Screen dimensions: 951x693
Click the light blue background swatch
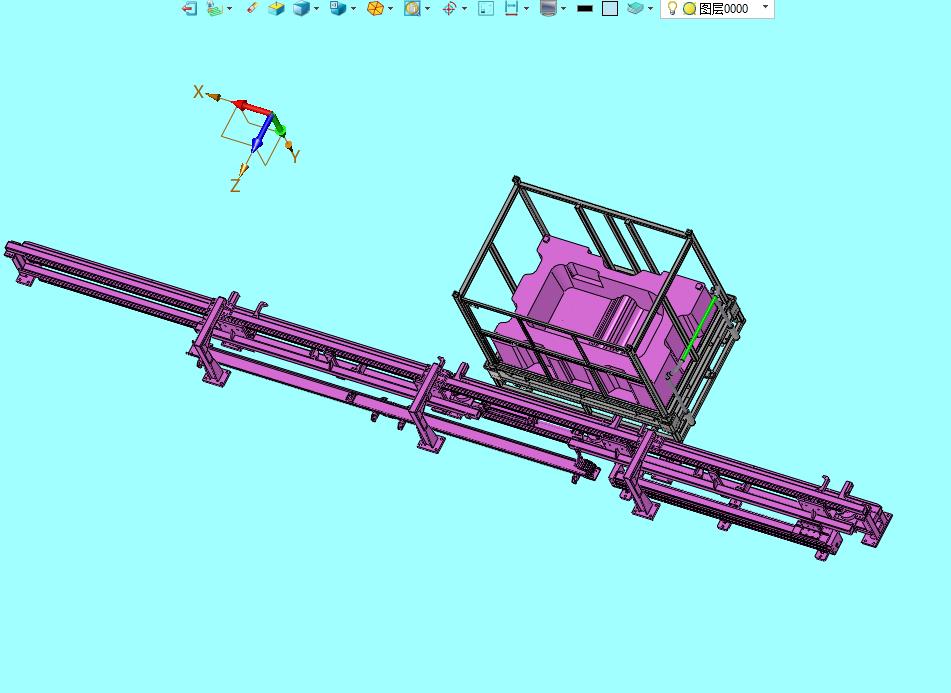click(x=610, y=8)
